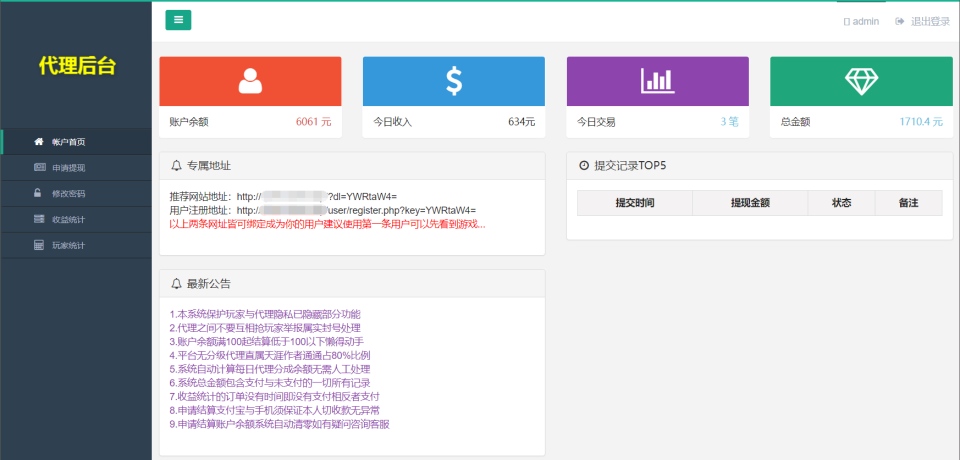Click the home icon next to 账户首页

point(39,141)
